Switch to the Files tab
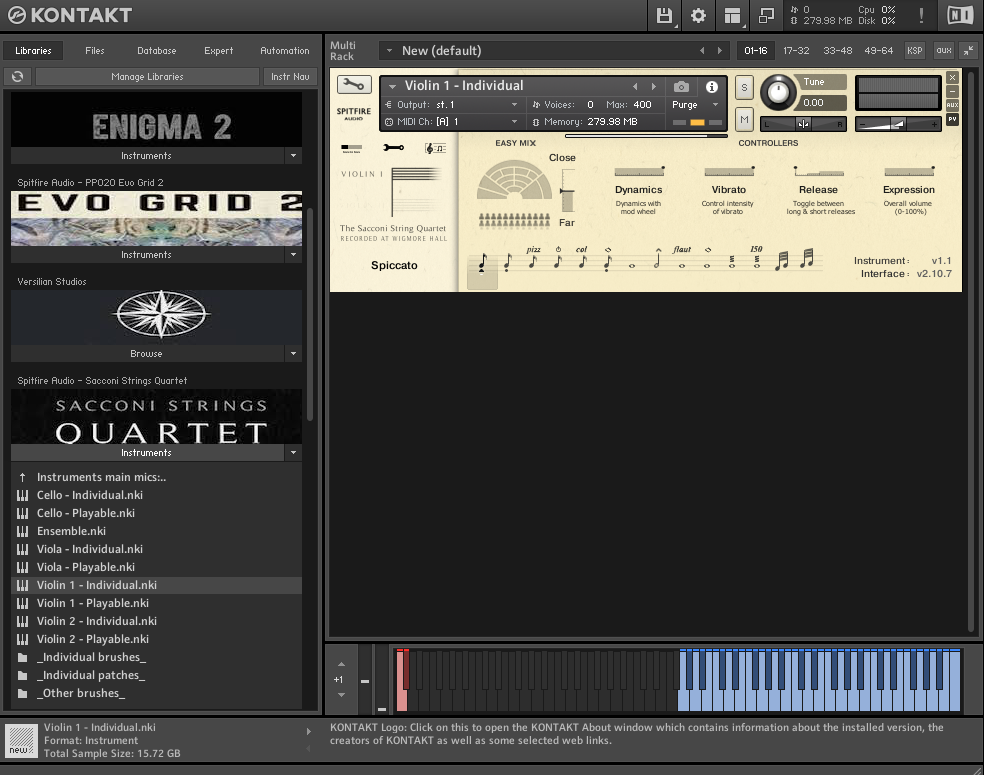The image size is (984, 775). click(95, 51)
